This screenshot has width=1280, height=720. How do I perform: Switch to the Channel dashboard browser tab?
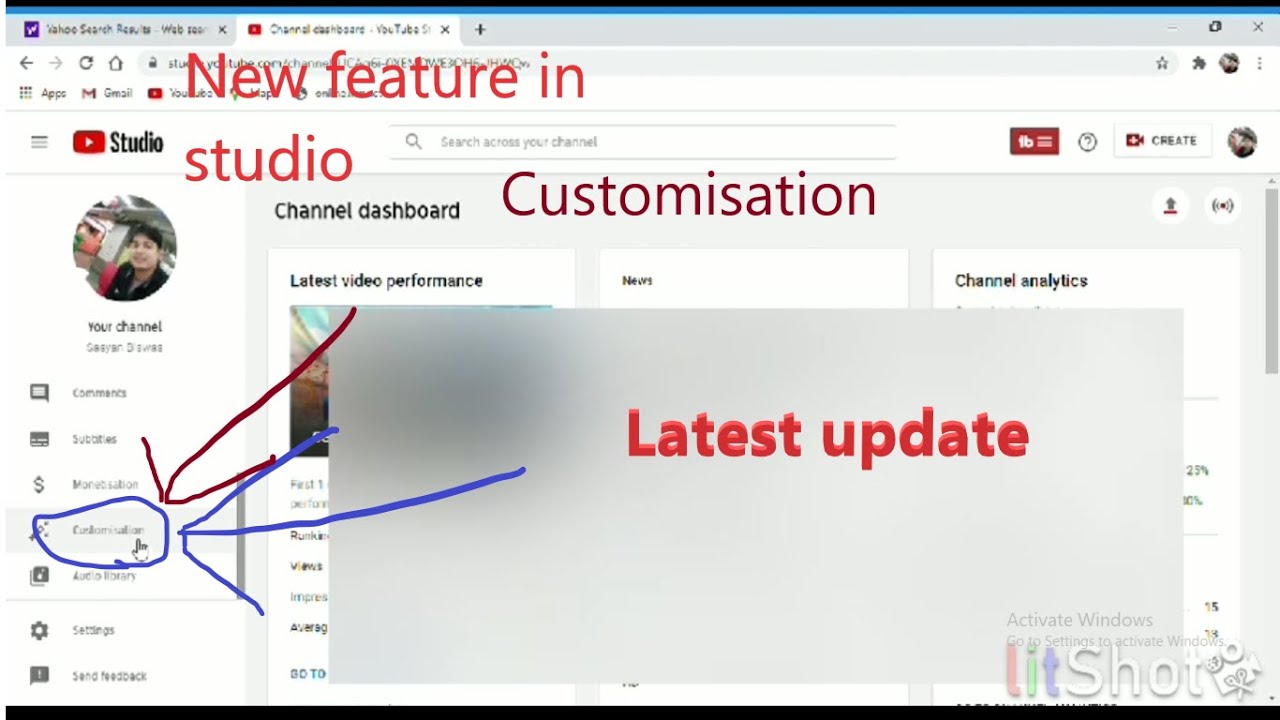(348, 29)
